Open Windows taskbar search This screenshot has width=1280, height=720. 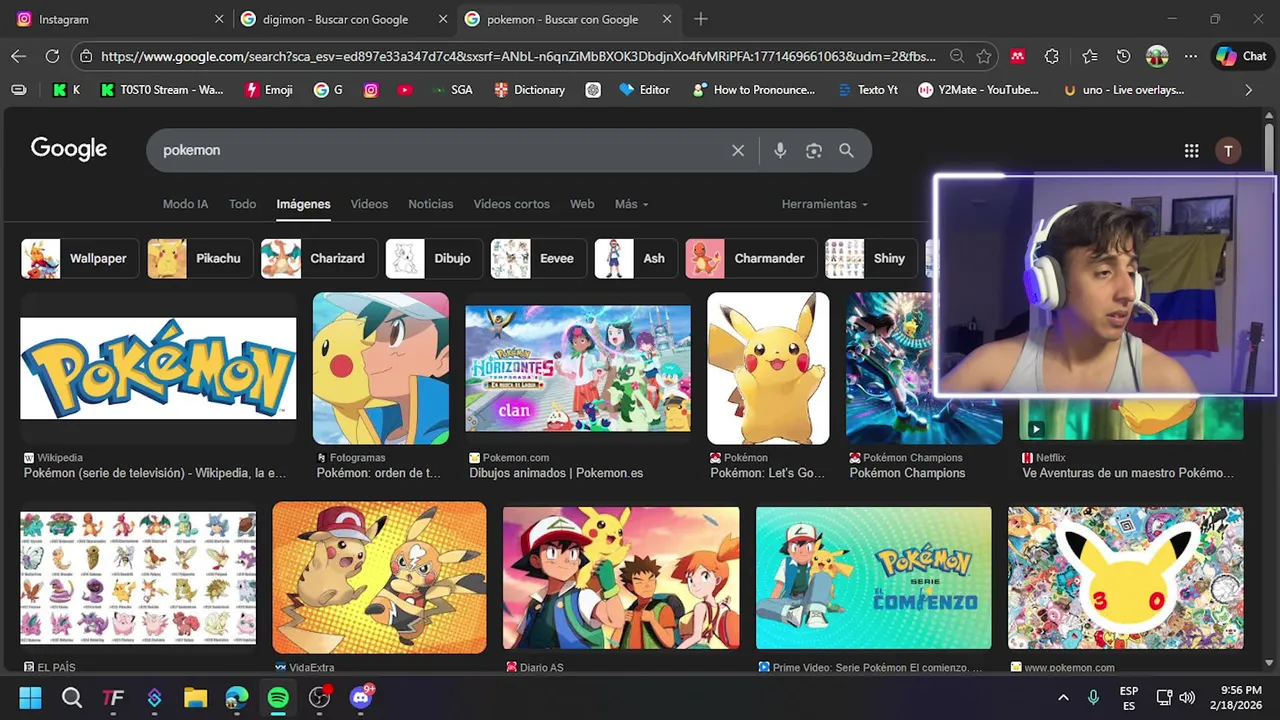click(72, 697)
